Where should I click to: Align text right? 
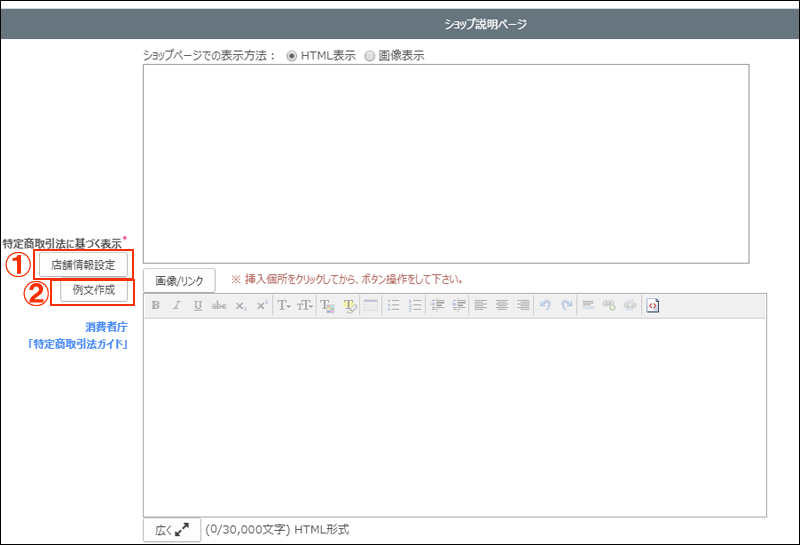point(523,305)
